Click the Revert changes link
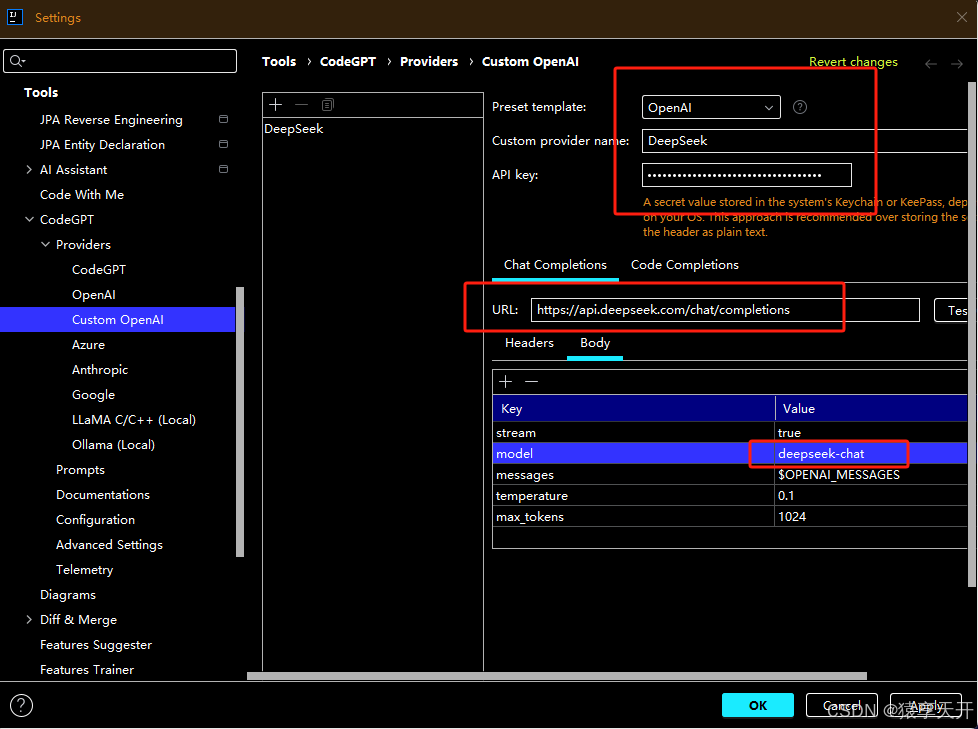The height and width of the screenshot is (729, 978). (x=853, y=62)
